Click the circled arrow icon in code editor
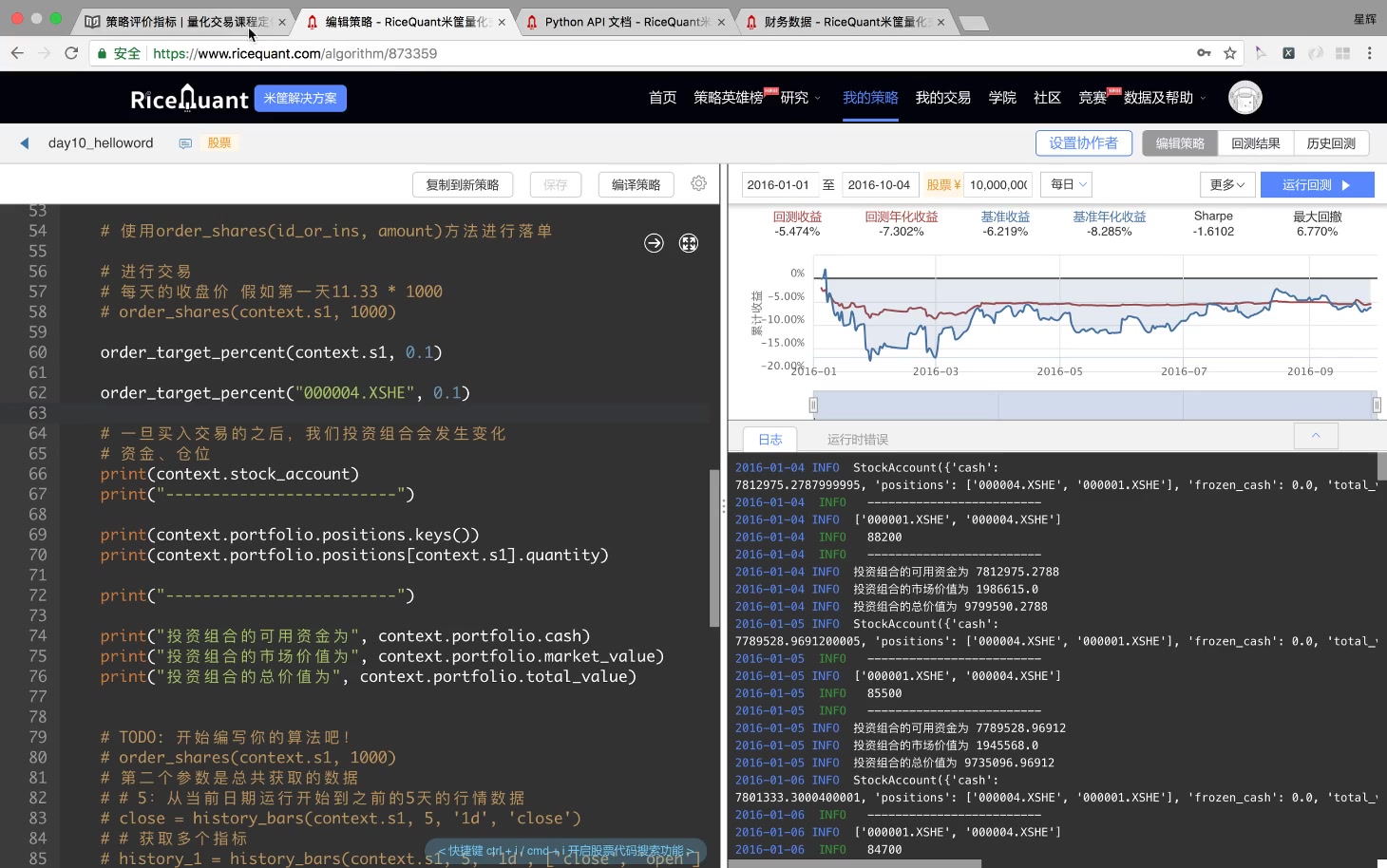This screenshot has height=868, width=1387. (654, 243)
